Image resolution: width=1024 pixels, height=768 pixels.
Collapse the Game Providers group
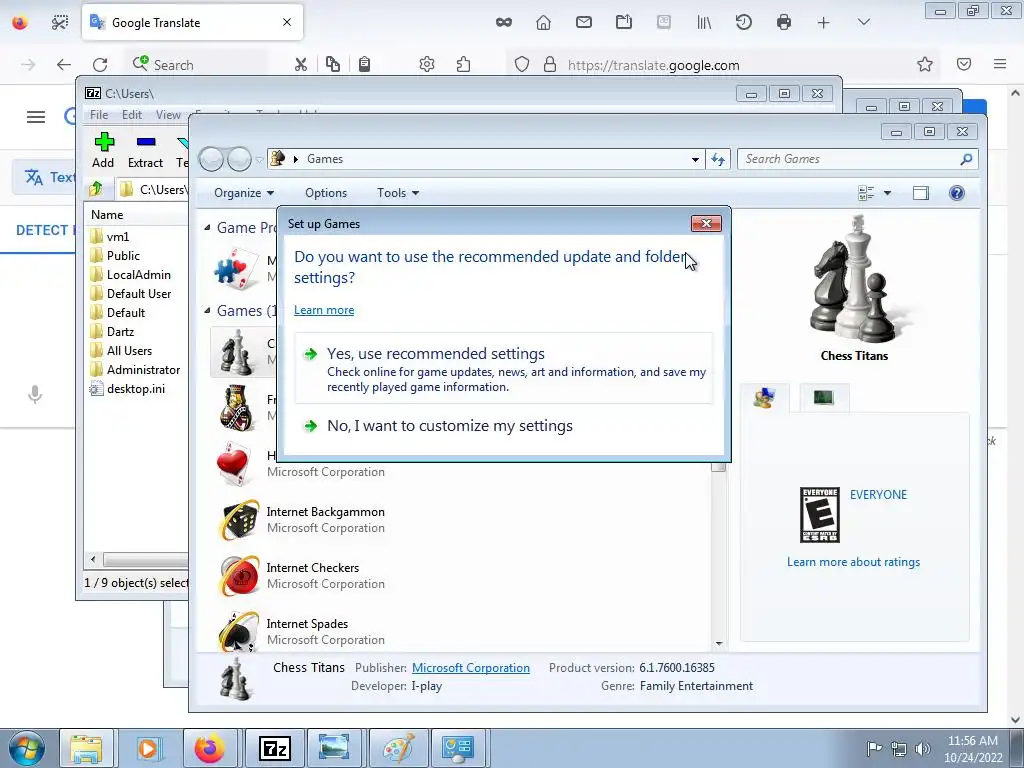pyautogui.click(x=207, y=228)
